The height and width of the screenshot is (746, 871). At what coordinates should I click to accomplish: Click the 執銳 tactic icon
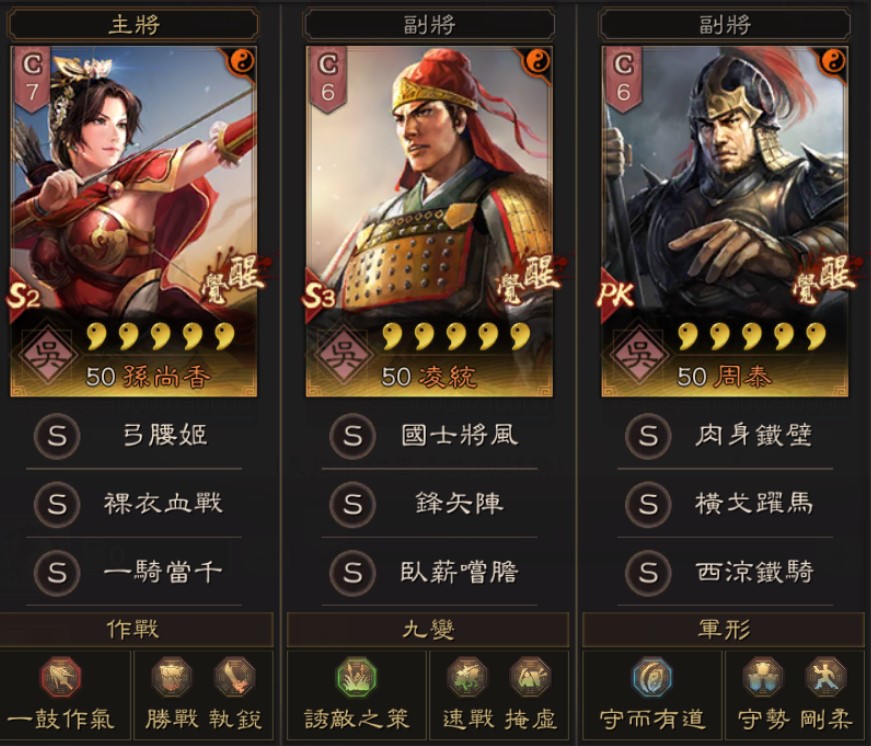[x=234, y=677]
